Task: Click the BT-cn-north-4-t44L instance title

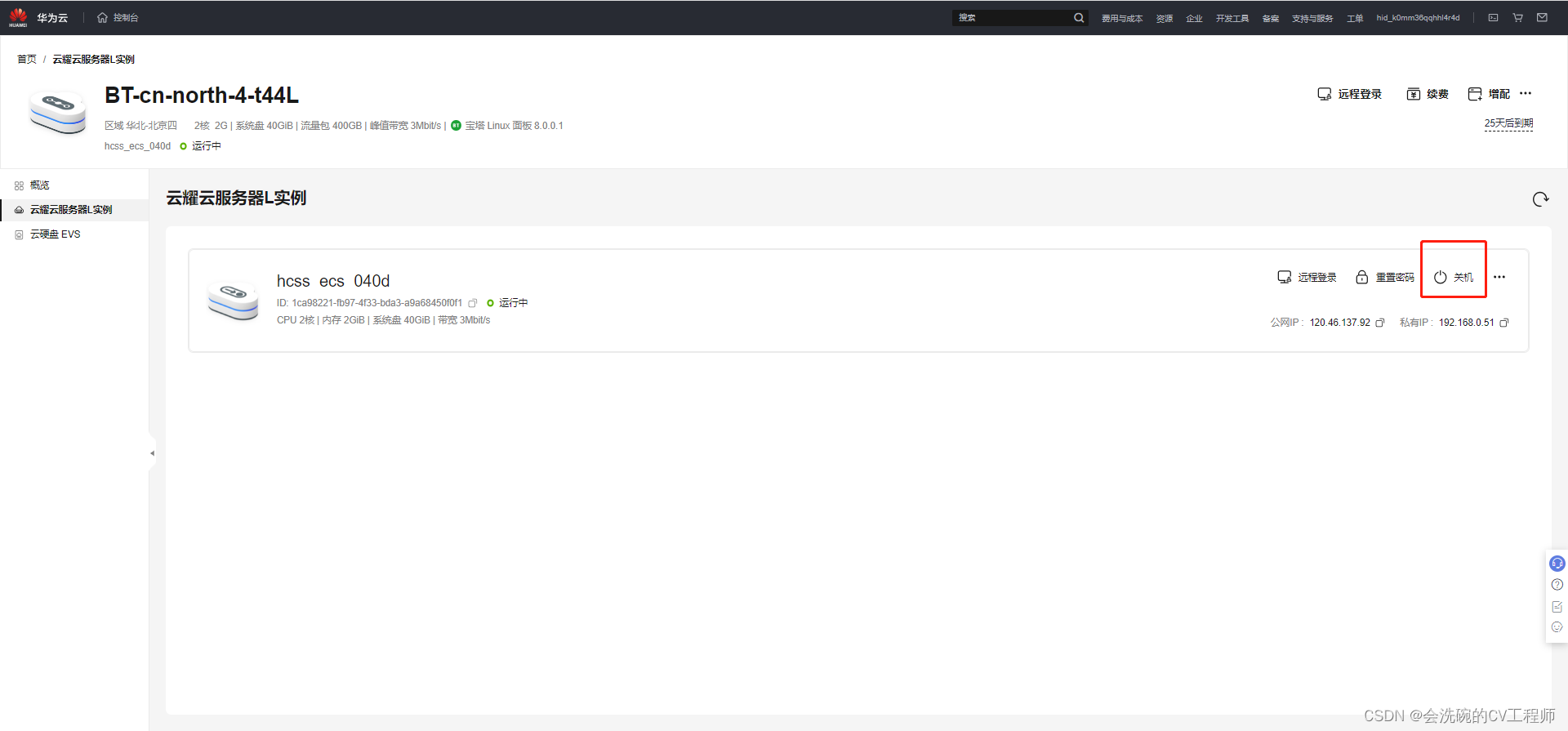Action: [x=202, y=95]
